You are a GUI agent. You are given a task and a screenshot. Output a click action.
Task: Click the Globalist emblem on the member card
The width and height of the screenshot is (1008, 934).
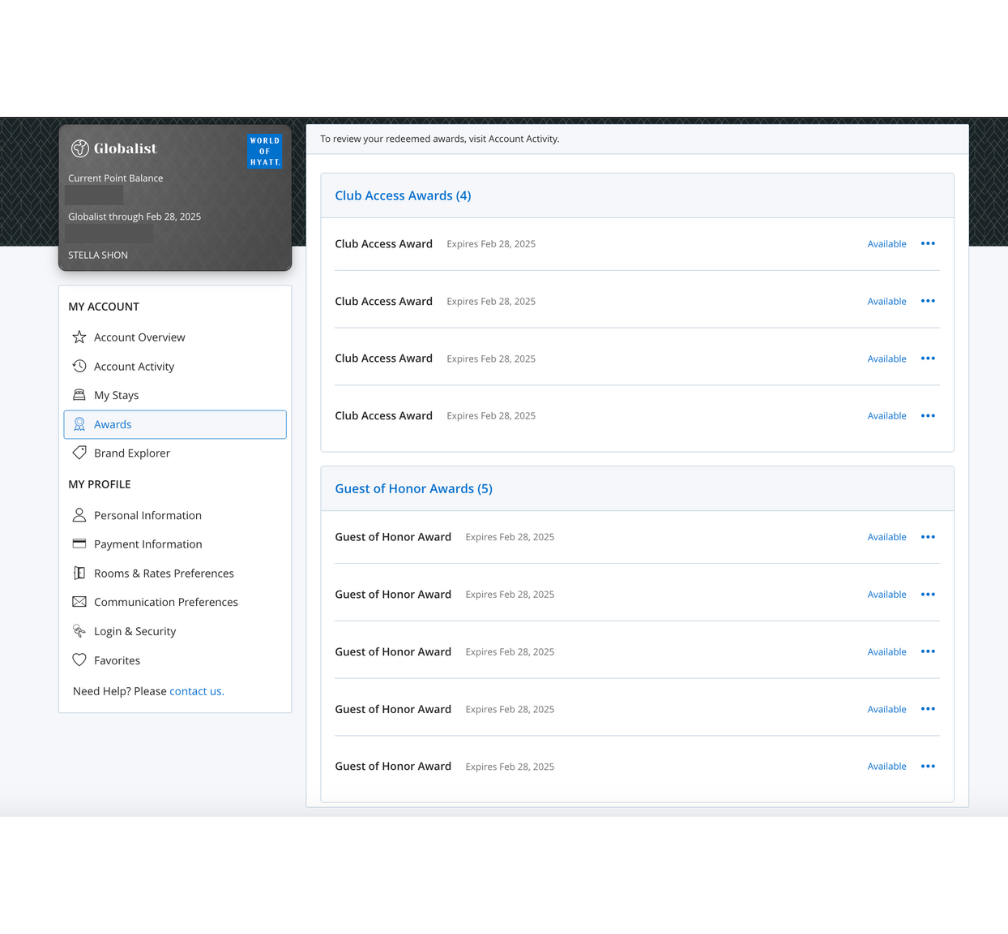tap(80, 148)
